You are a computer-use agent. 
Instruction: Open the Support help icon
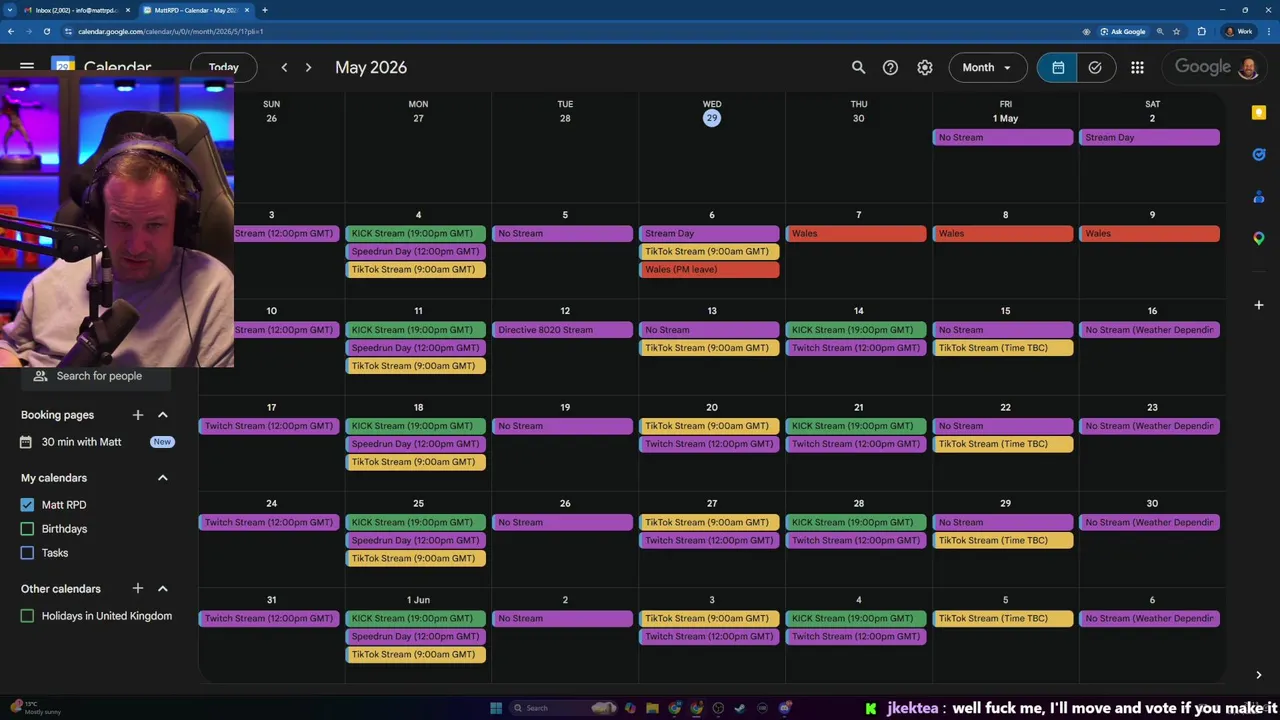point(890,67)
